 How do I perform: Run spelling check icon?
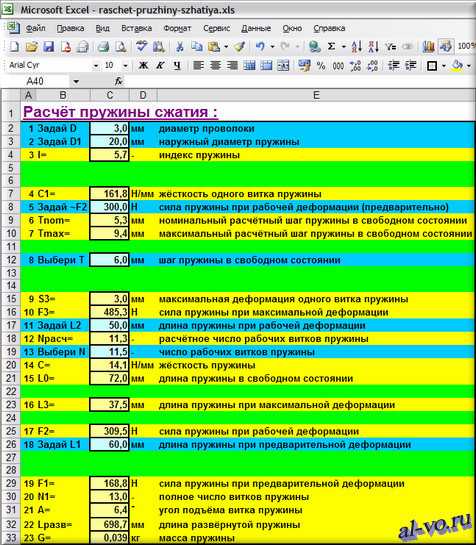pyautogui.click(x=142, y=46)
